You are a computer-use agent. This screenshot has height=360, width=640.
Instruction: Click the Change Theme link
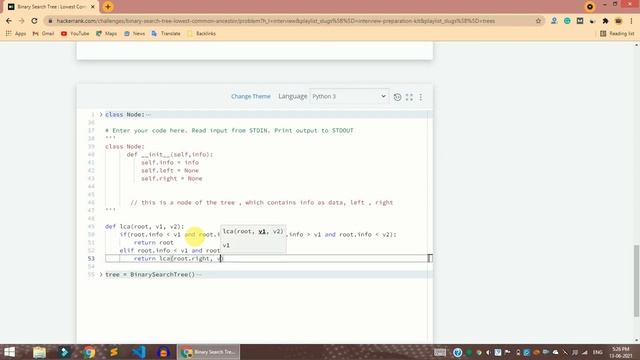pyautogui.click(x=251, y=96)
